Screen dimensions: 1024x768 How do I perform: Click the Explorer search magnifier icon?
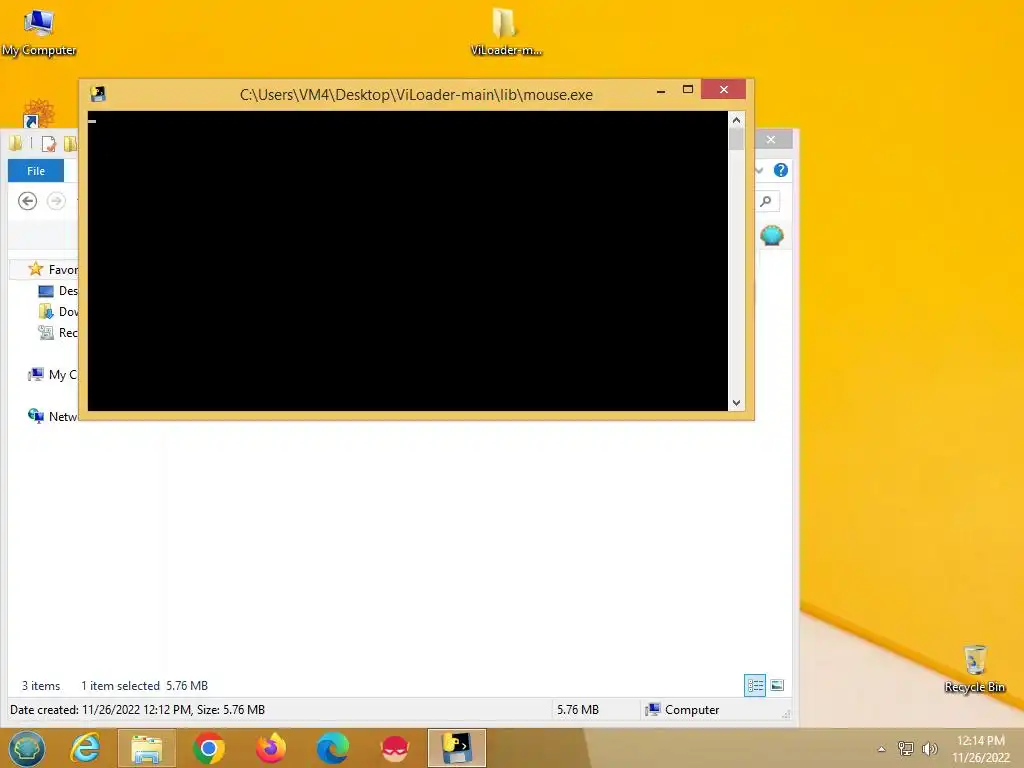pos(766,201)
